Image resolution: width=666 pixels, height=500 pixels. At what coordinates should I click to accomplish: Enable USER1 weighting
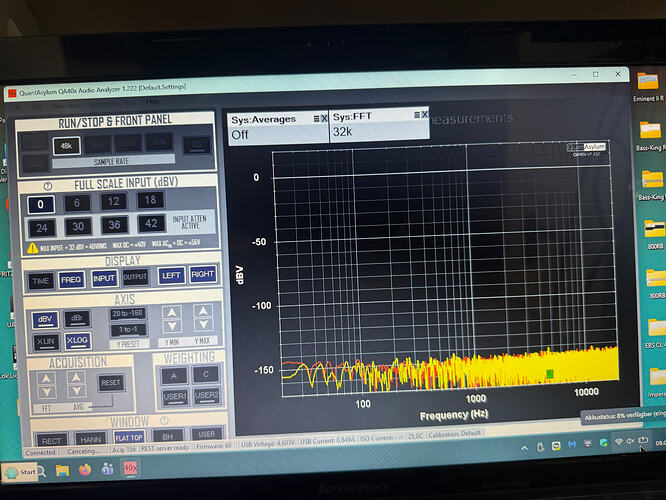[175, 396]
